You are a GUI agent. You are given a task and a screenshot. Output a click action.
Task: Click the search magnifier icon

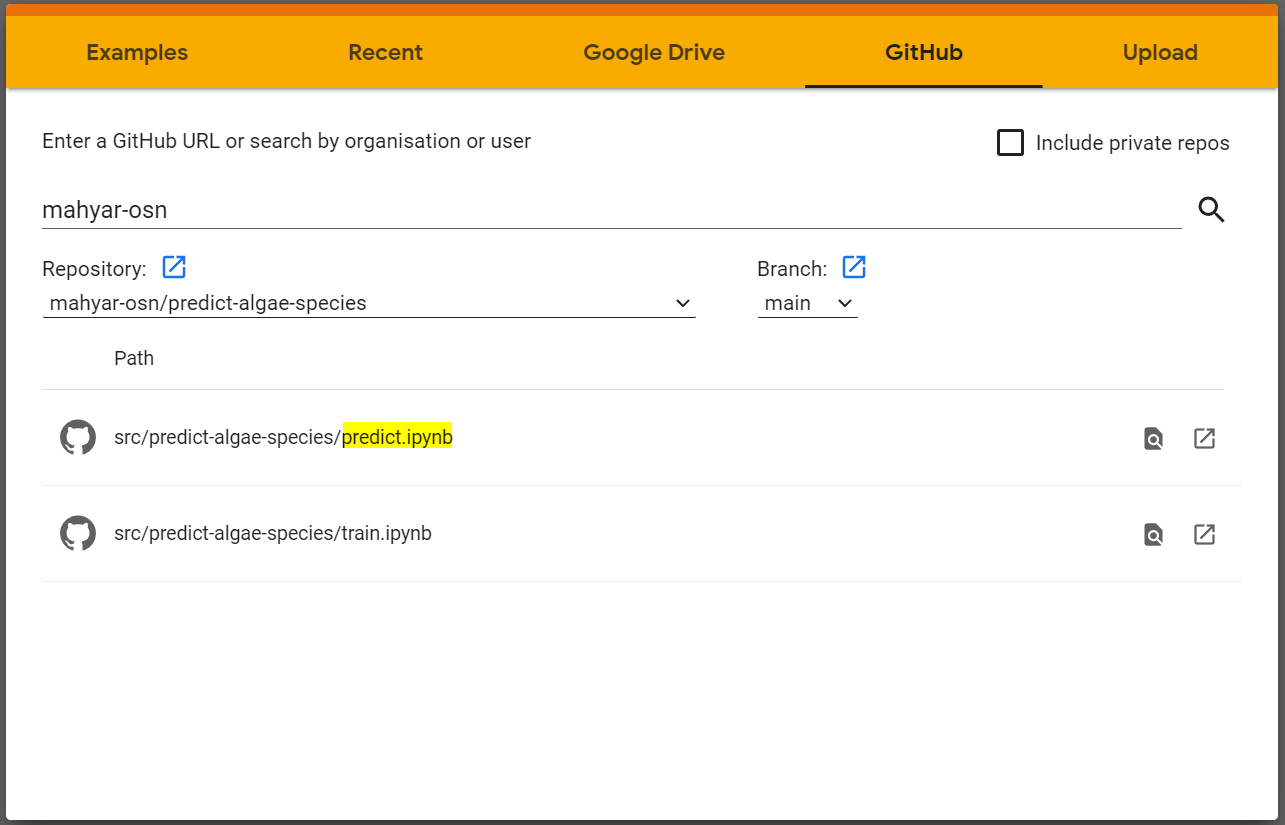click(x=1211, y=210)
